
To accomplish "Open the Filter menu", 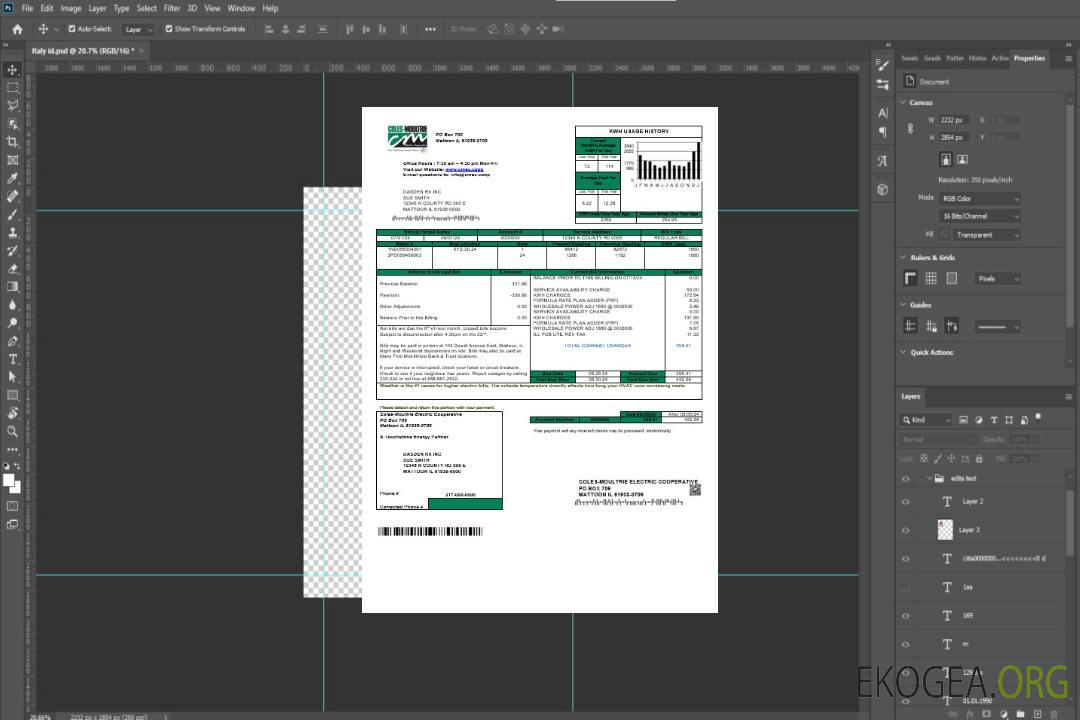I will point(172,8).
